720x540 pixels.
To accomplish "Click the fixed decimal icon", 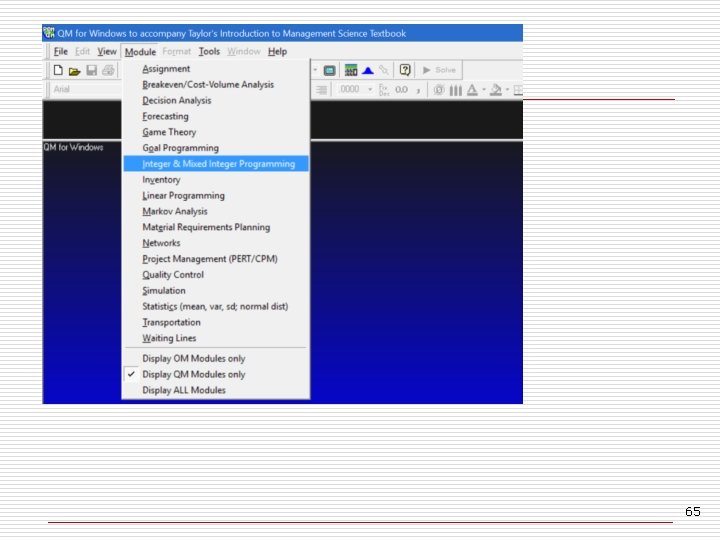I will 384,90.
